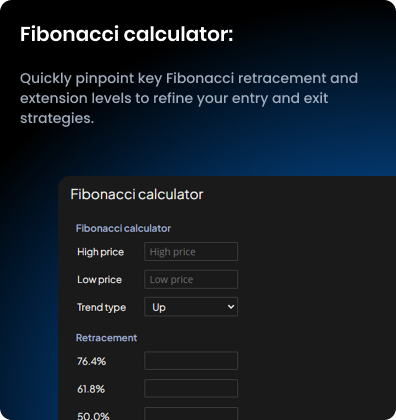Click the description paragraph about retracement levels
Screen dimensions: 396x420
(189, 98)
